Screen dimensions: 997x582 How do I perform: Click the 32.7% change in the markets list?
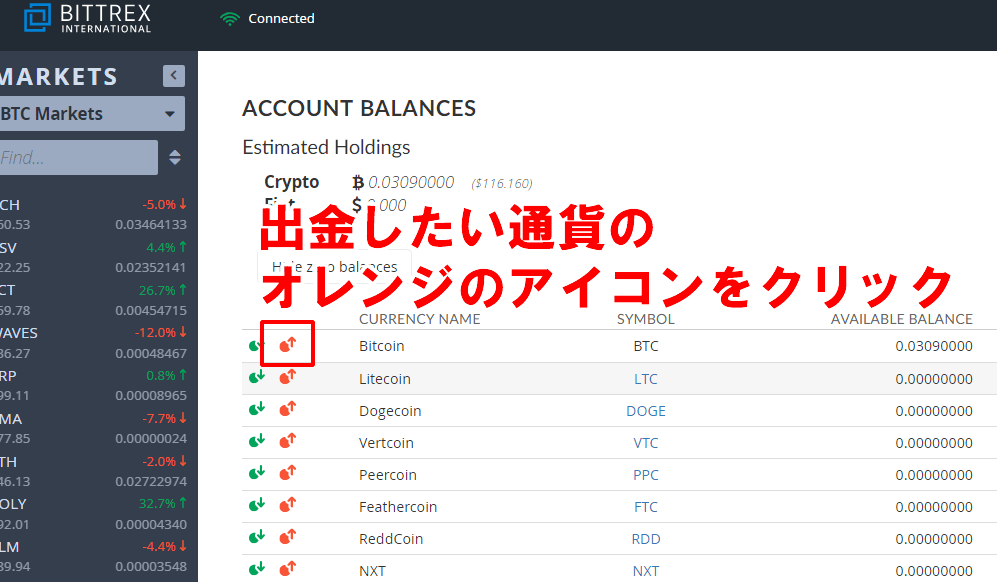pos(163,503)
